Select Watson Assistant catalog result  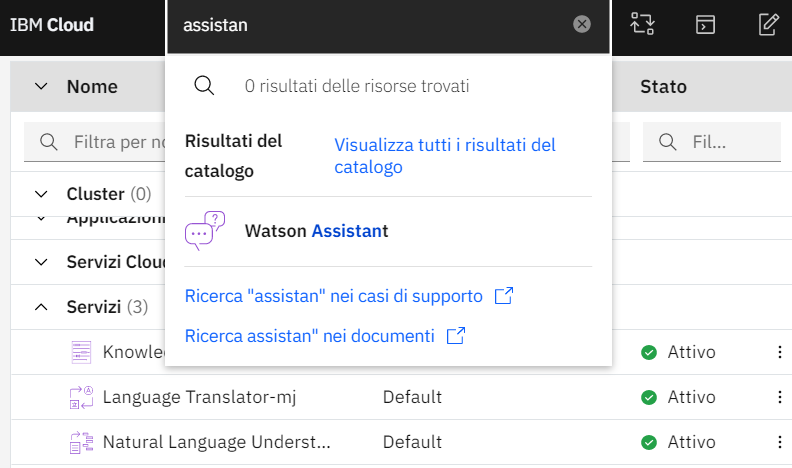(x=316, y=231)
